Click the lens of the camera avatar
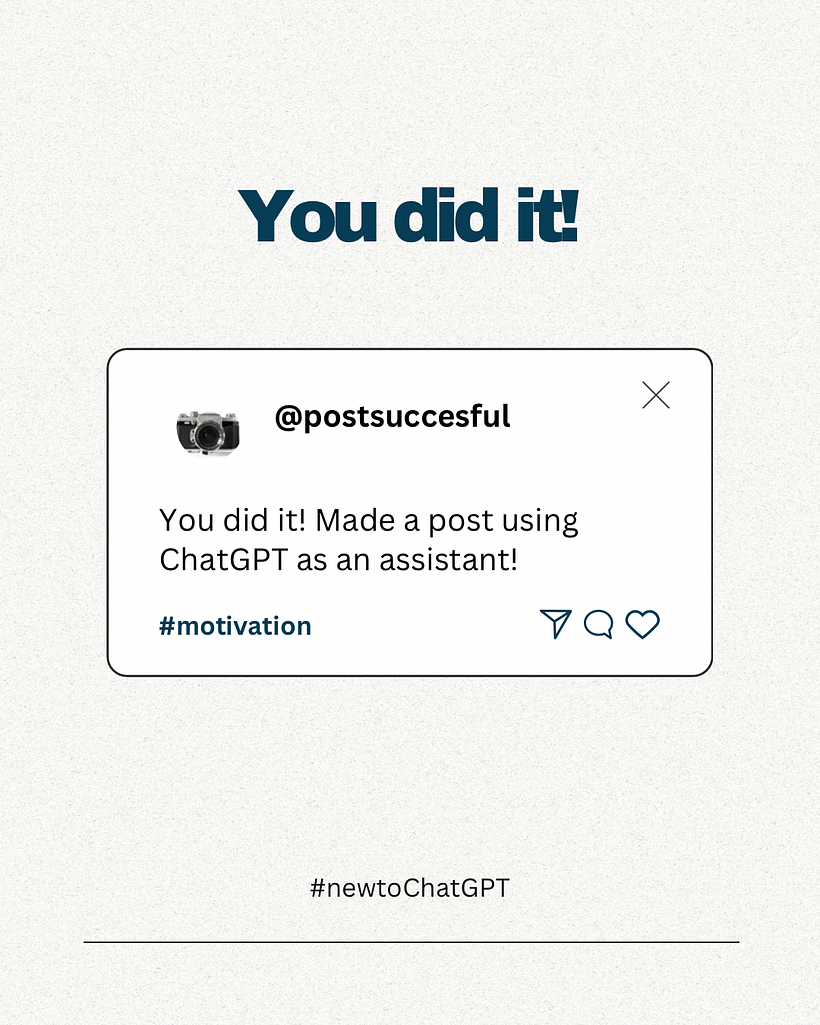The height and width of the screenshot is (1025, 820). 208,435
